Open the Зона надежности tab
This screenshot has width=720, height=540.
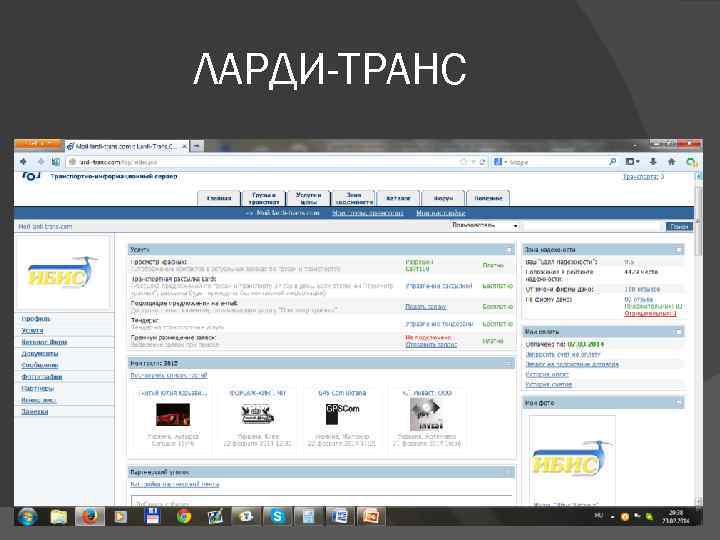coord(354,198)
